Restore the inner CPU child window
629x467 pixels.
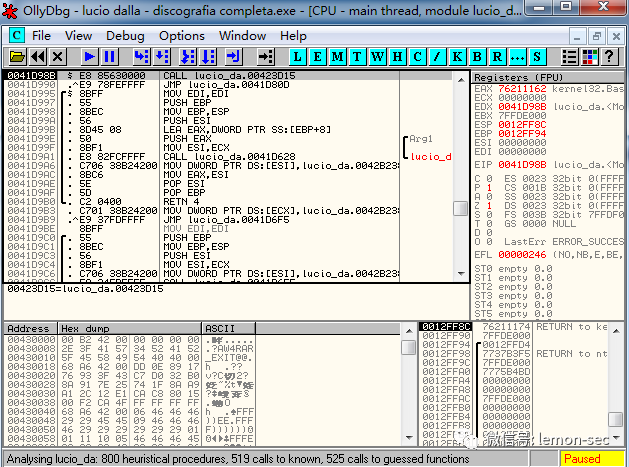click(597, 37)
